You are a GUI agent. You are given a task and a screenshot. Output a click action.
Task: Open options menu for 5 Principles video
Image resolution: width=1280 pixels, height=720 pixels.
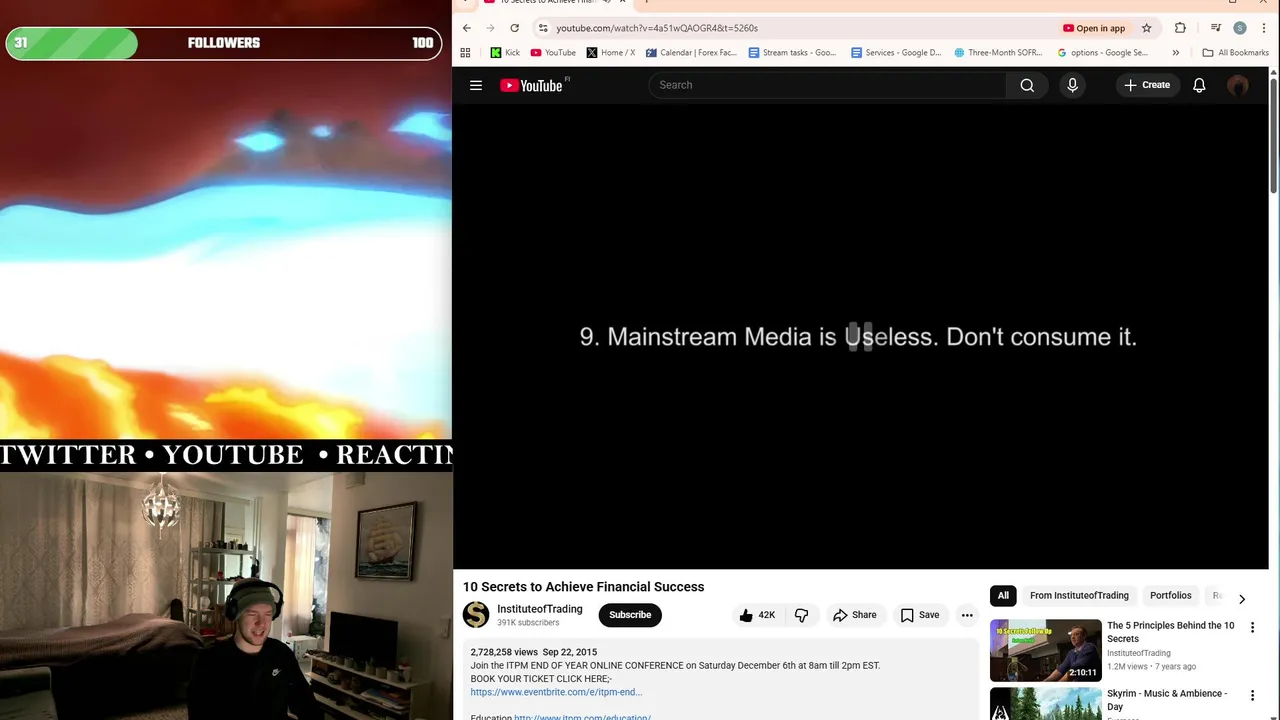[x=1252, y=627]
